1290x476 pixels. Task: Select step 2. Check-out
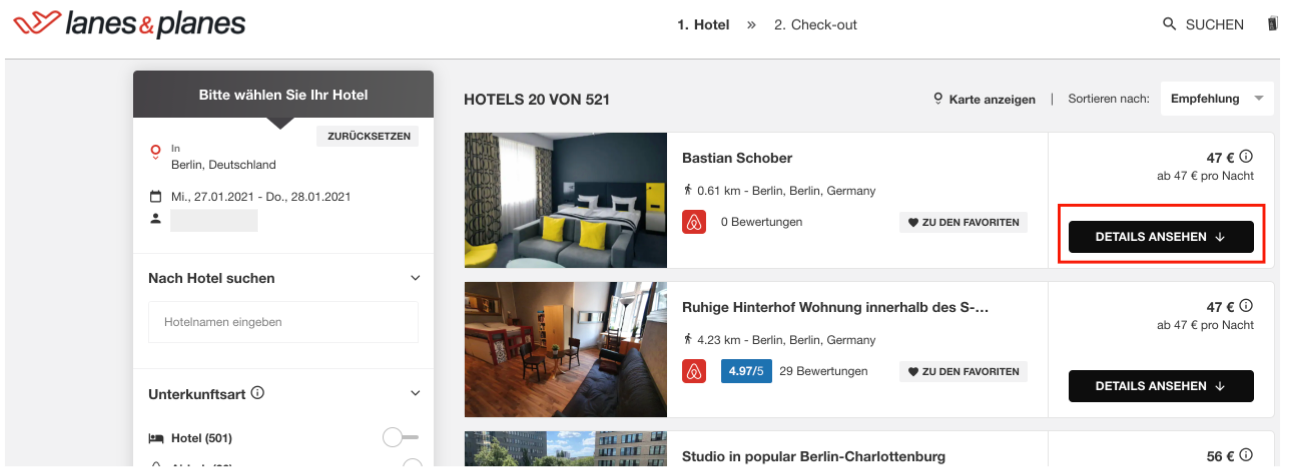click(x=815, y=25)
